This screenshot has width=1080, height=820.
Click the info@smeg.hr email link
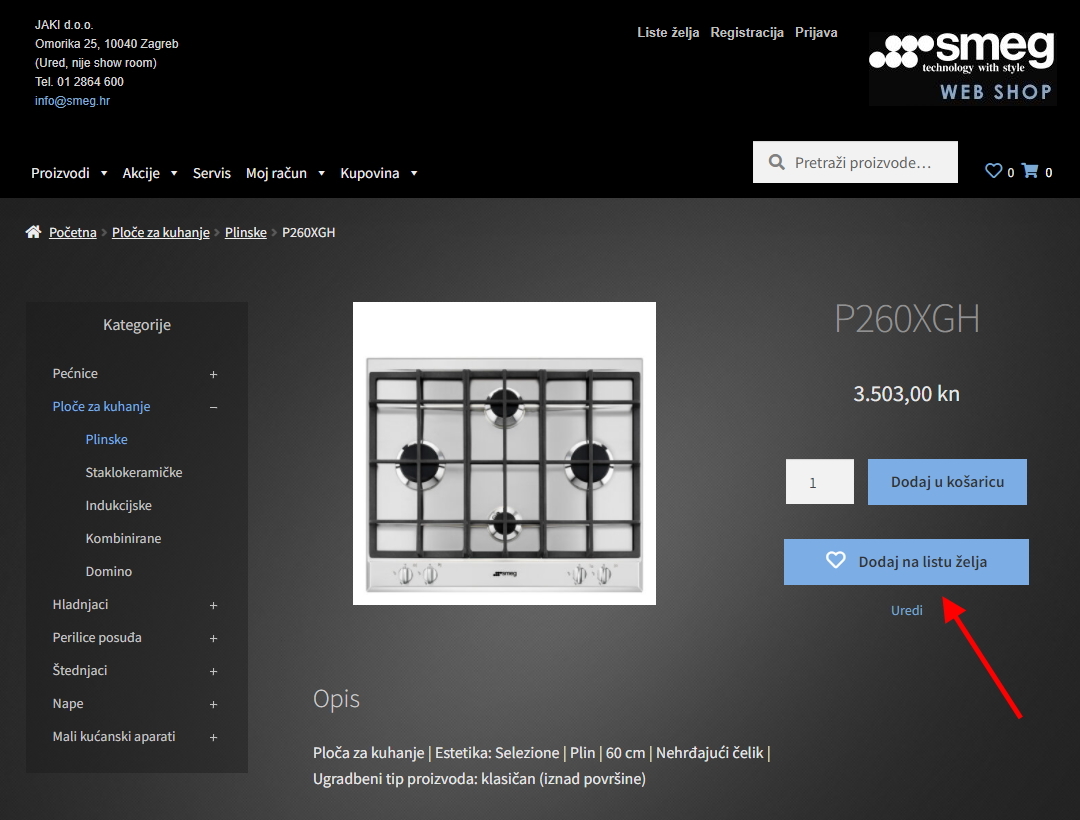(72, 101)
